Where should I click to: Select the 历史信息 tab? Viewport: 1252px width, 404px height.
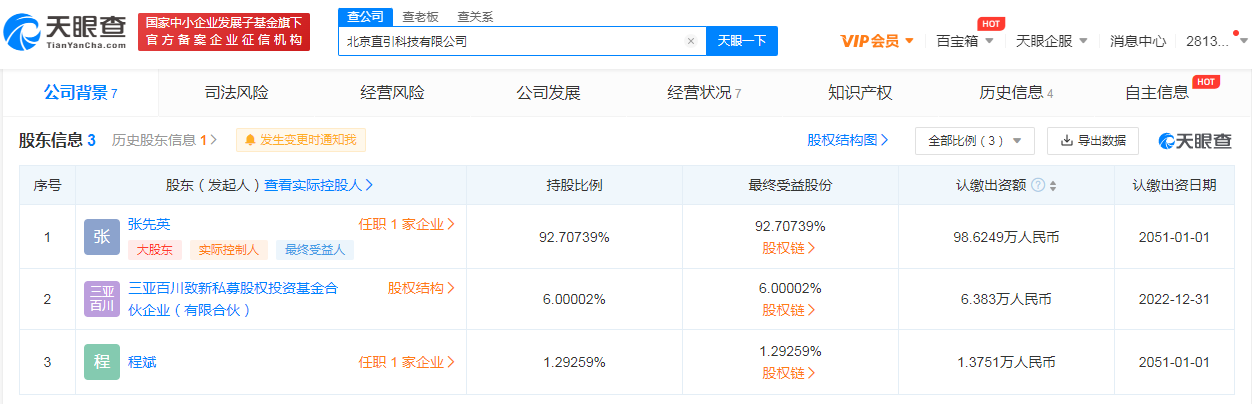pos(1016,93)
